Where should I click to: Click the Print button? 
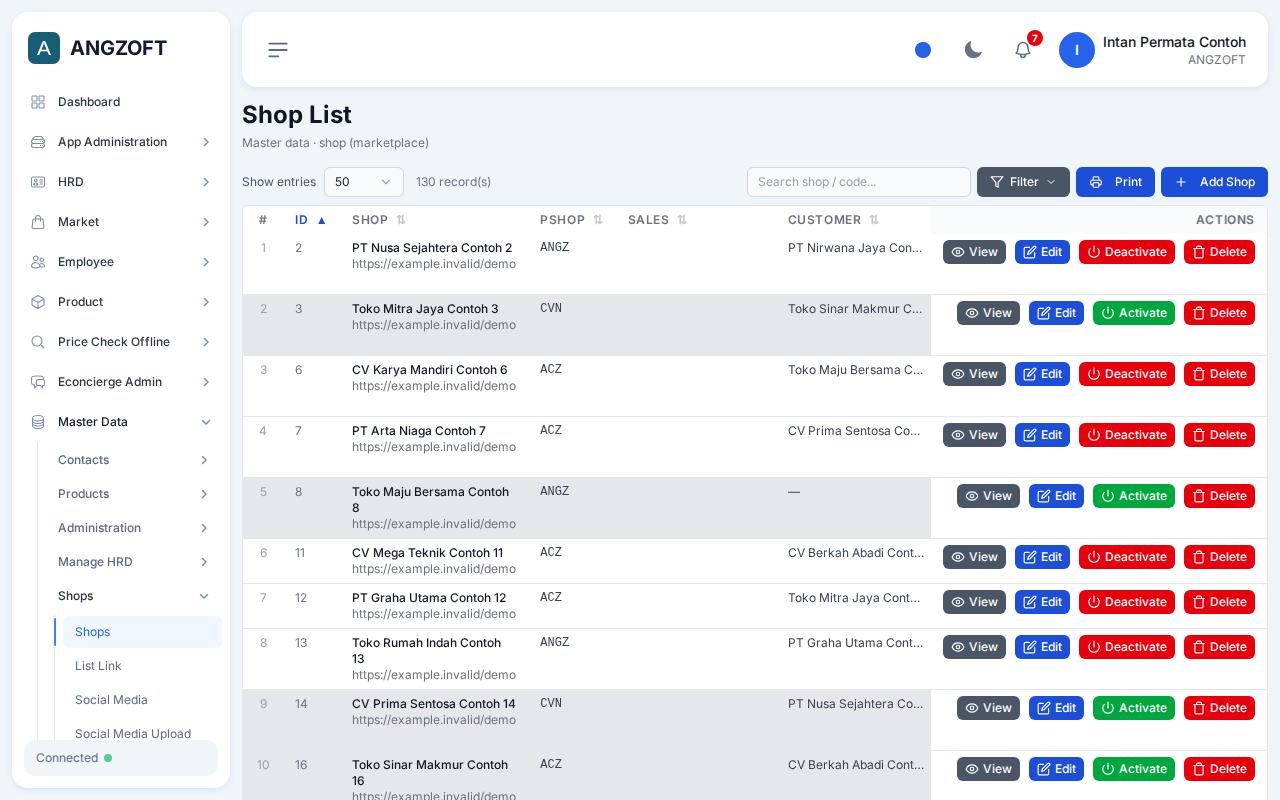(x=1115, y=182)
